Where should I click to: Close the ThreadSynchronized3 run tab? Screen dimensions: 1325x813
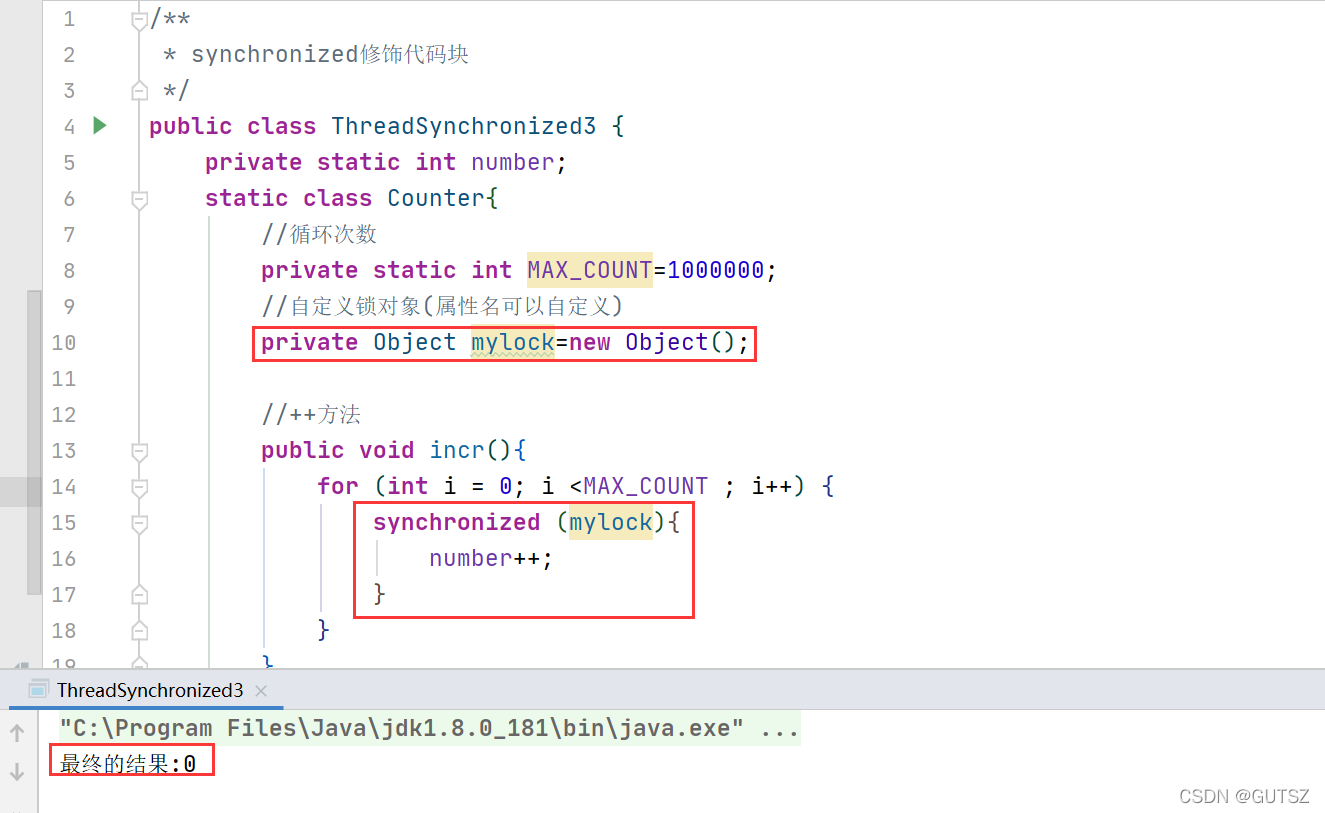pos(261,690)
